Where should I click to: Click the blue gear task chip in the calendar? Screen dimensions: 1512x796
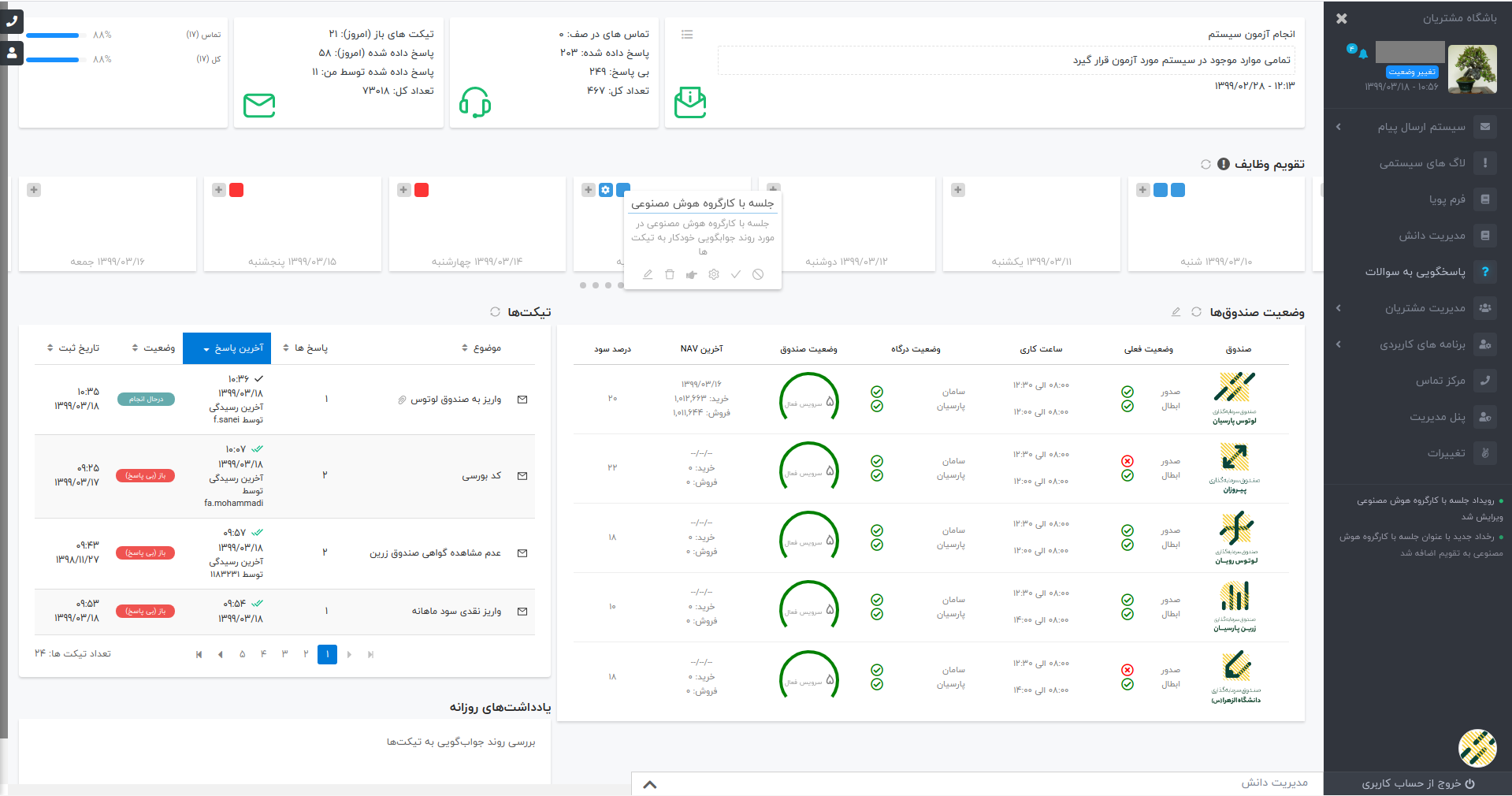(x=606, y=190)
